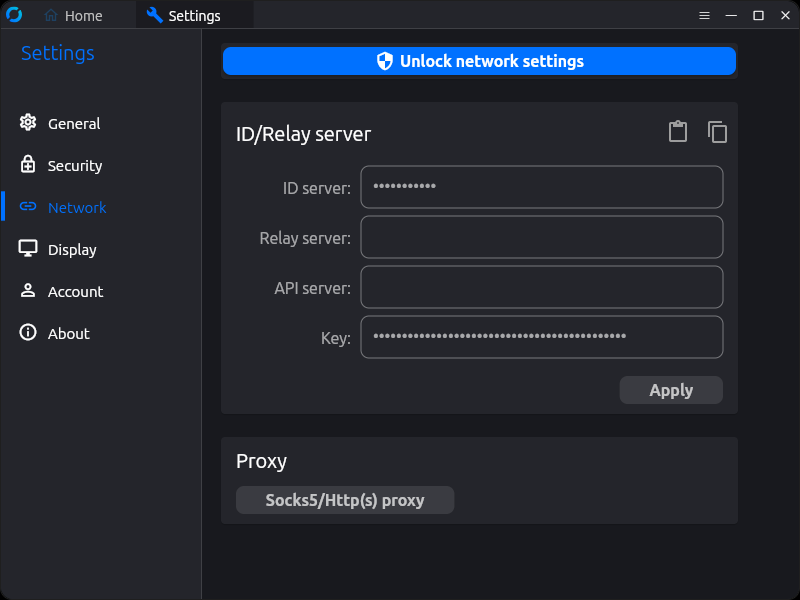The width and height of the screenshot is (800, 600).
Task: Click the API server input field
Action: (x=541, y=287)
